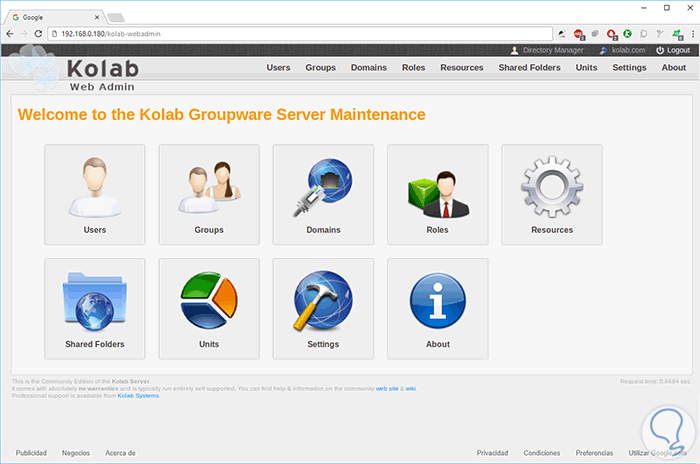This screenshot has width=700, height=464.
Task: Click the browser forward arrow
Action: point(24,33)
